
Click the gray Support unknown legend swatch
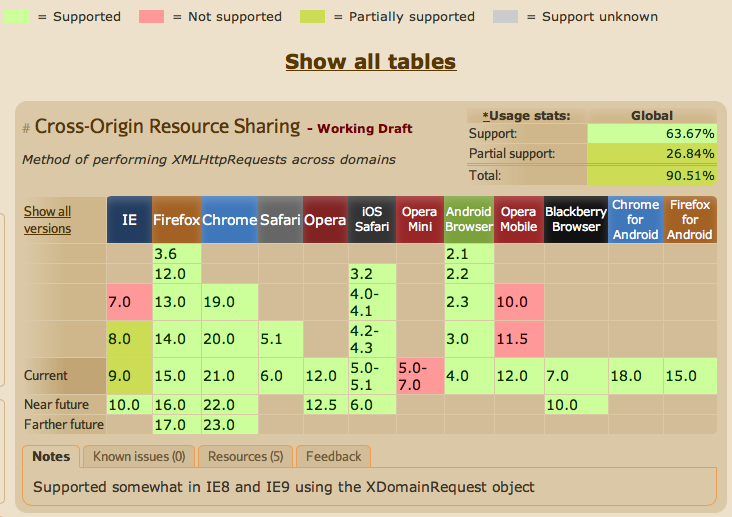point(506,17)
